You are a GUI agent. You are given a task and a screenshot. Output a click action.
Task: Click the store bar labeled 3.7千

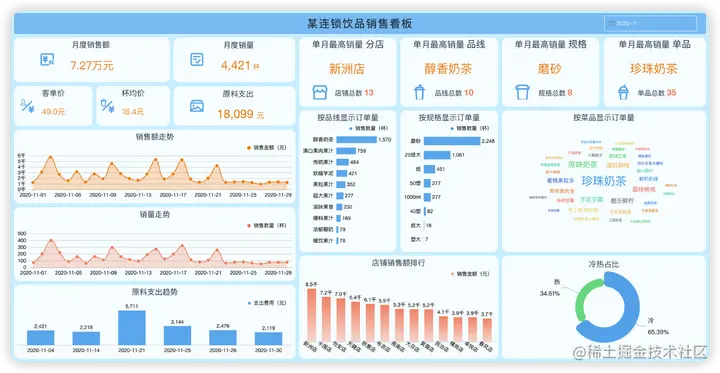487,329
